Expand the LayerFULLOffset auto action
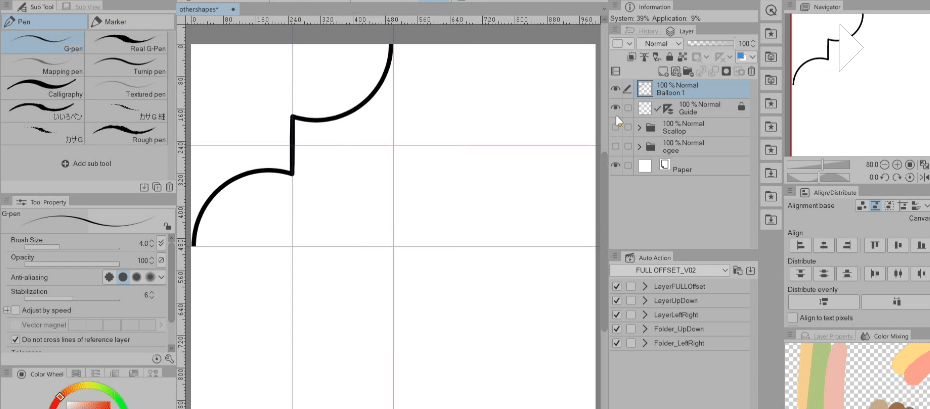The height and width of the screenshot is (409, 930). (x=645, y=286)
